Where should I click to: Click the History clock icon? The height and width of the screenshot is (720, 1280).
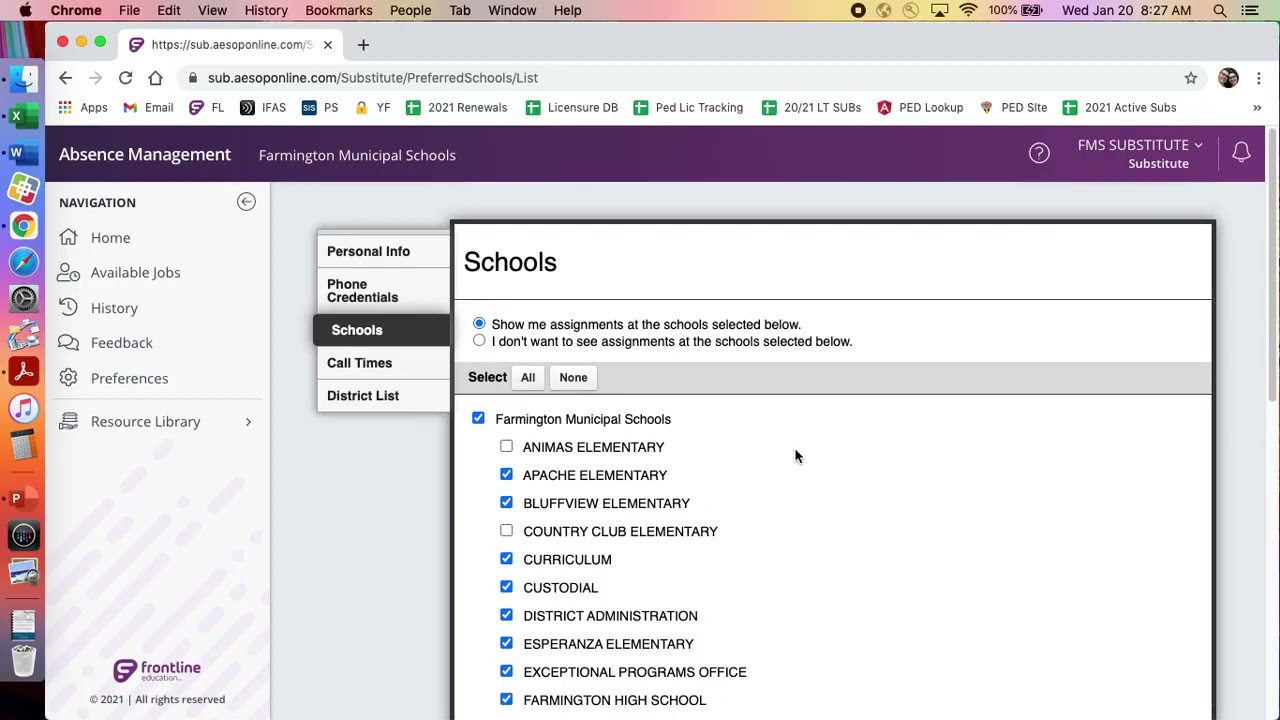68,308
